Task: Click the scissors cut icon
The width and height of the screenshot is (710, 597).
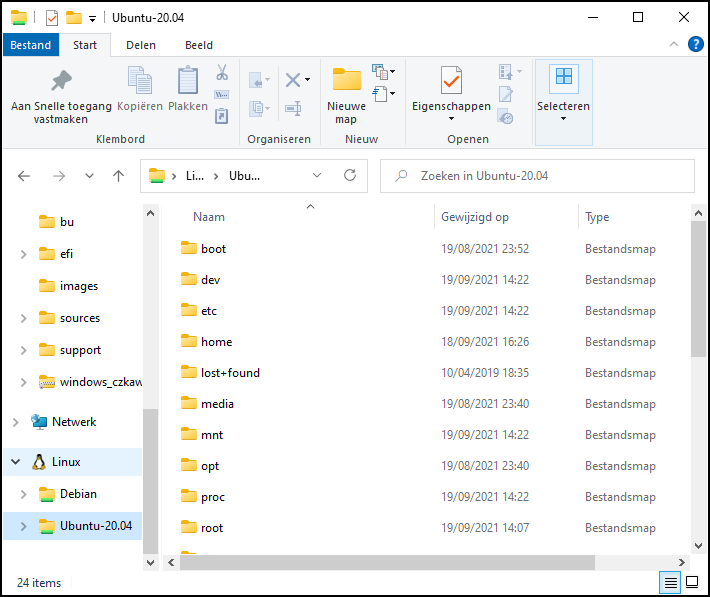Action: coord(222,72)
